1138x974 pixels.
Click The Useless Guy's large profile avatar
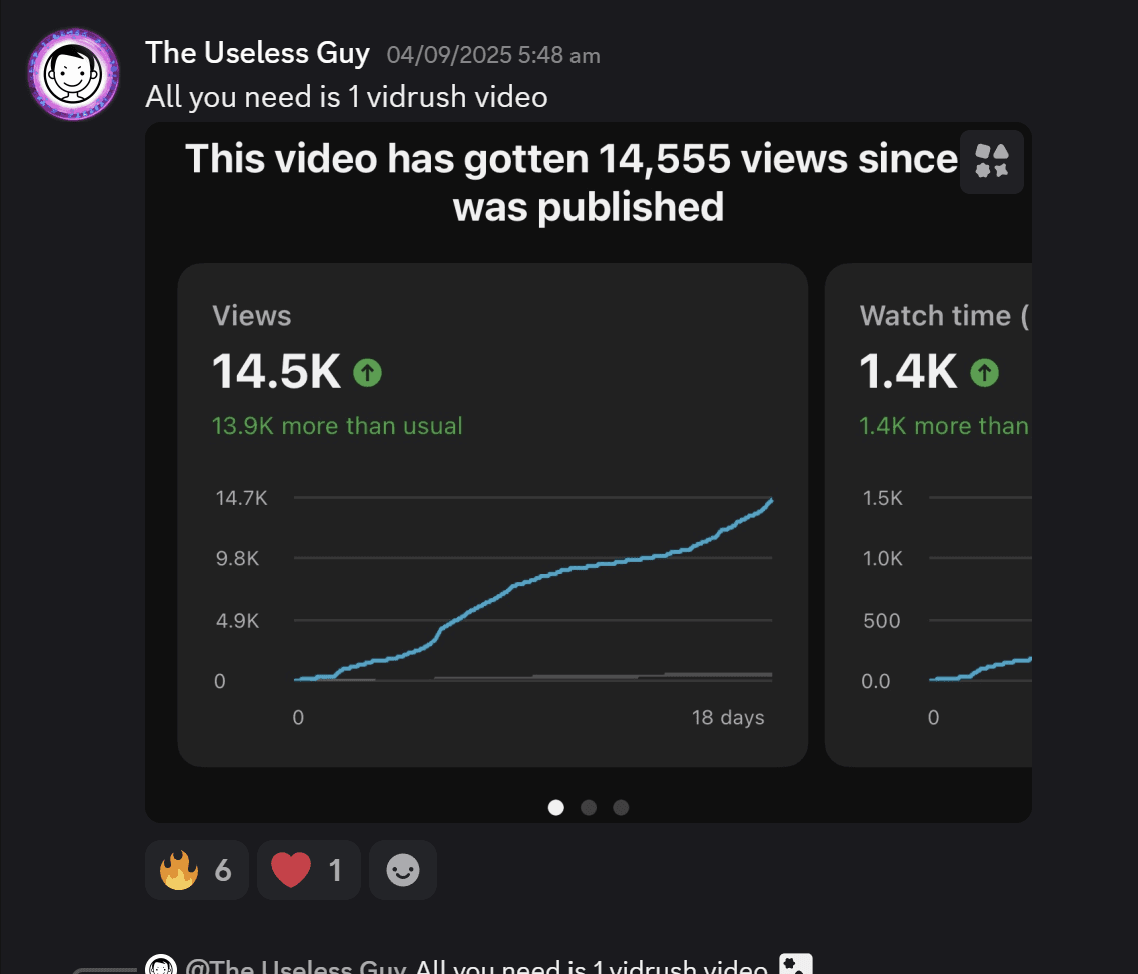click(x=73, y=74)
